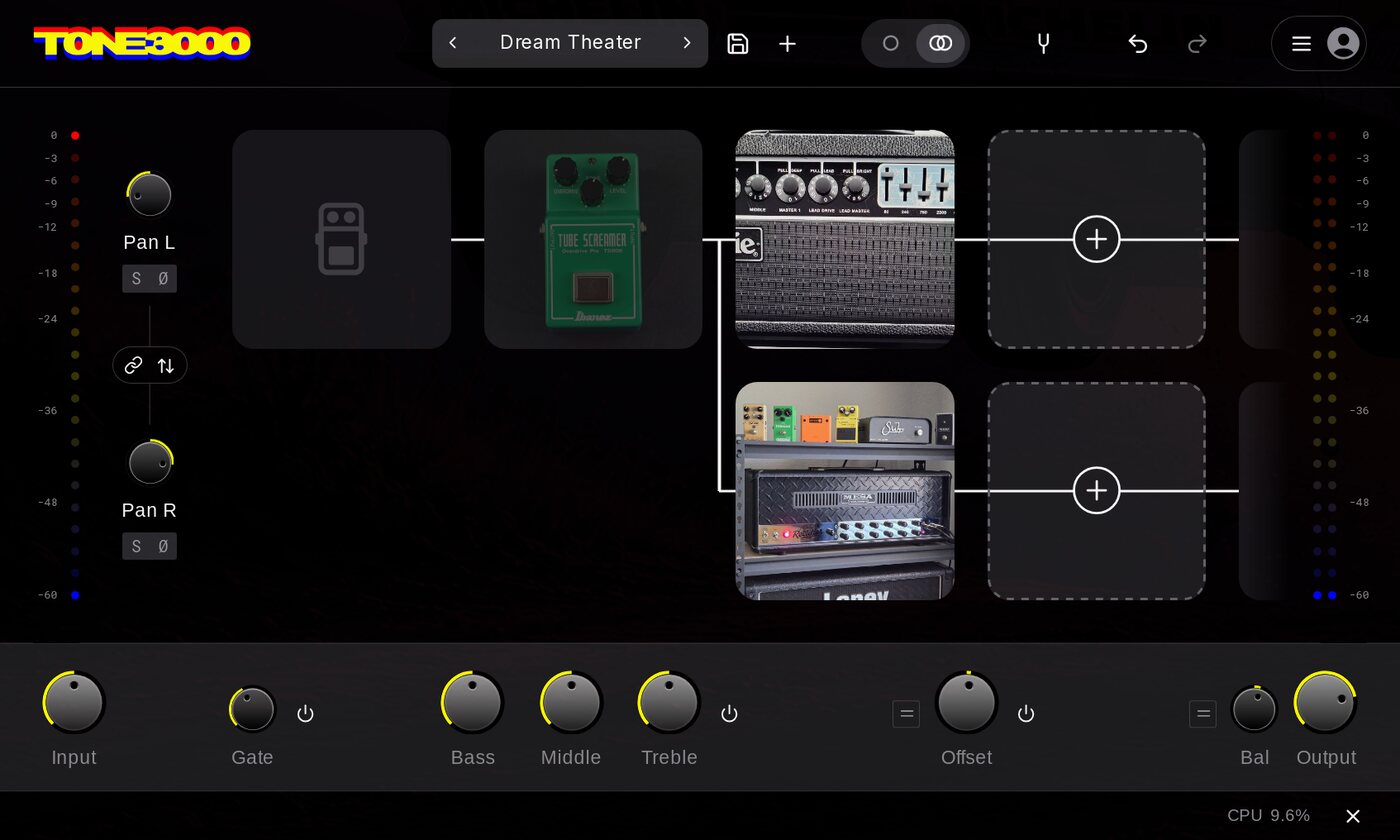Screen dimensions: 1400x840
Task: Close the CPU status bar
Action: click(1353, 816)
